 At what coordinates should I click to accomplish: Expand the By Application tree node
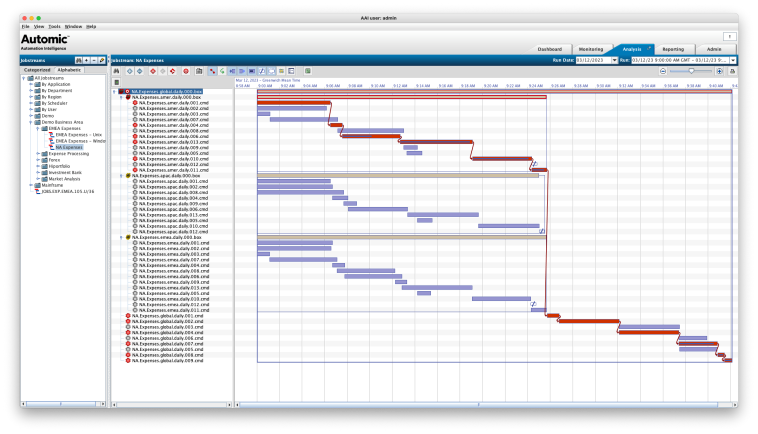[30, 84]
